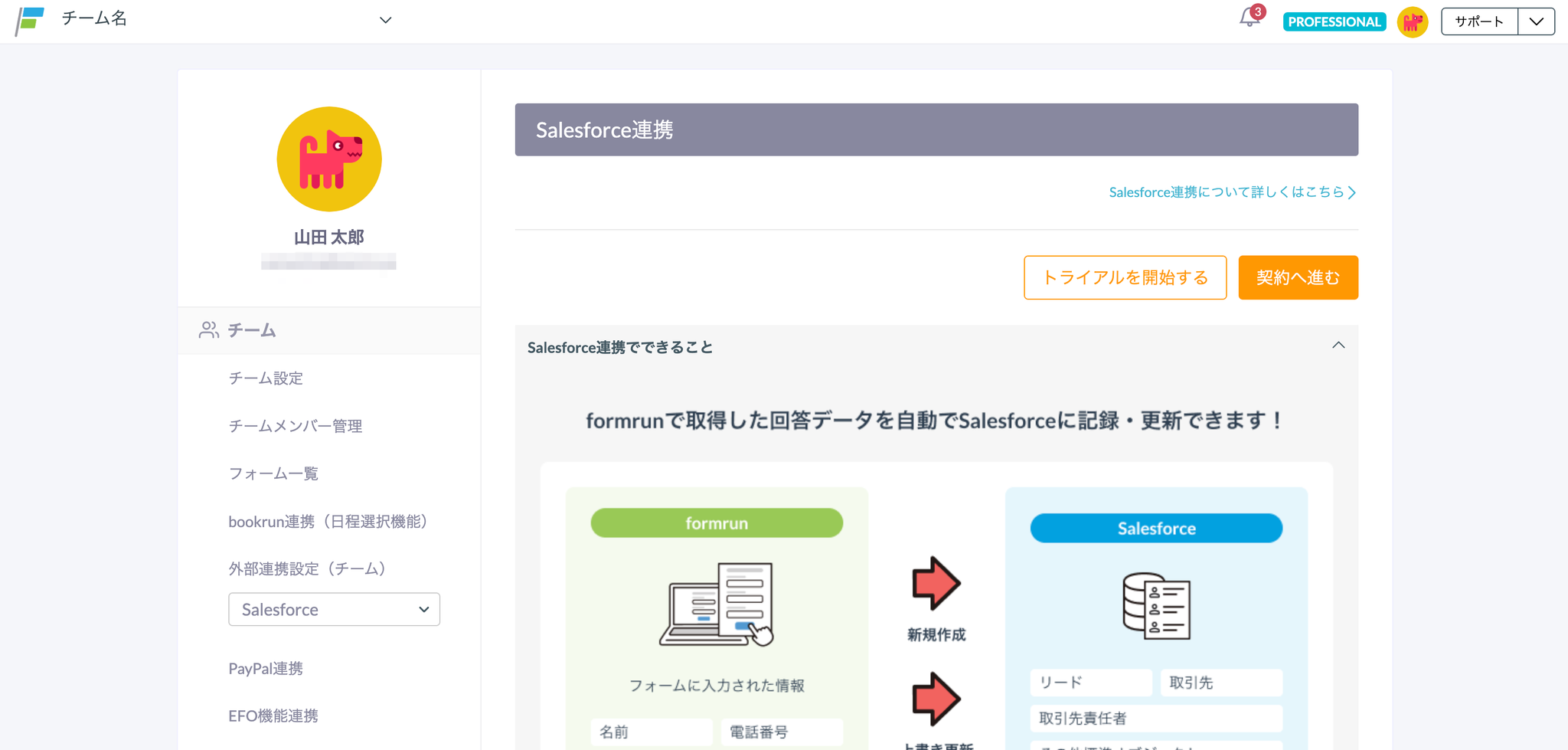The image size is (1568, 750).
Task: Click the formrun laptop form illustration
Action: [717, 604]
